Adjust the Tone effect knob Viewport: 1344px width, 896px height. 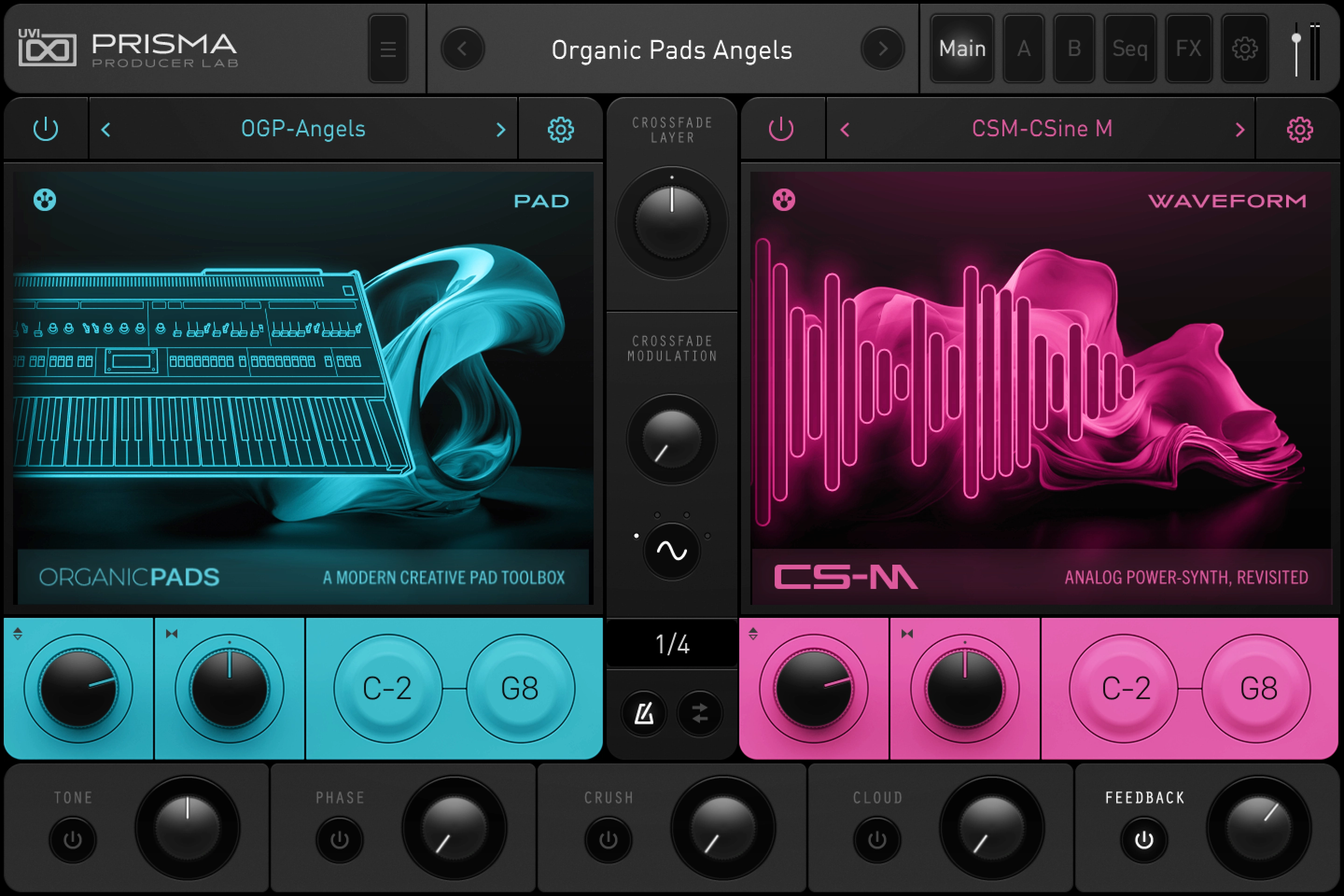tap(188, 828)
